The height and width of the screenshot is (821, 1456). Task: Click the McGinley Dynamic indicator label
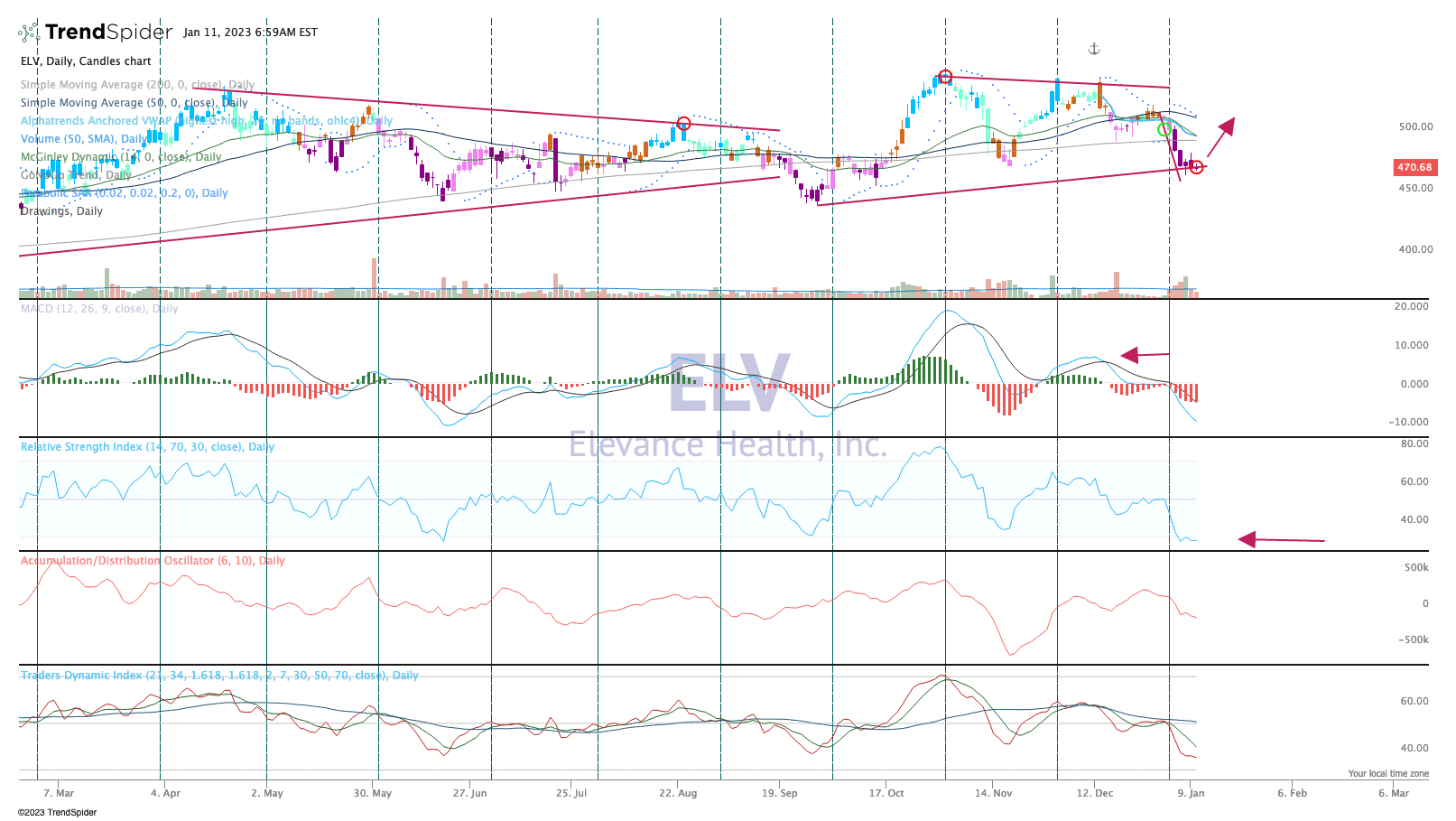(121, 157)
